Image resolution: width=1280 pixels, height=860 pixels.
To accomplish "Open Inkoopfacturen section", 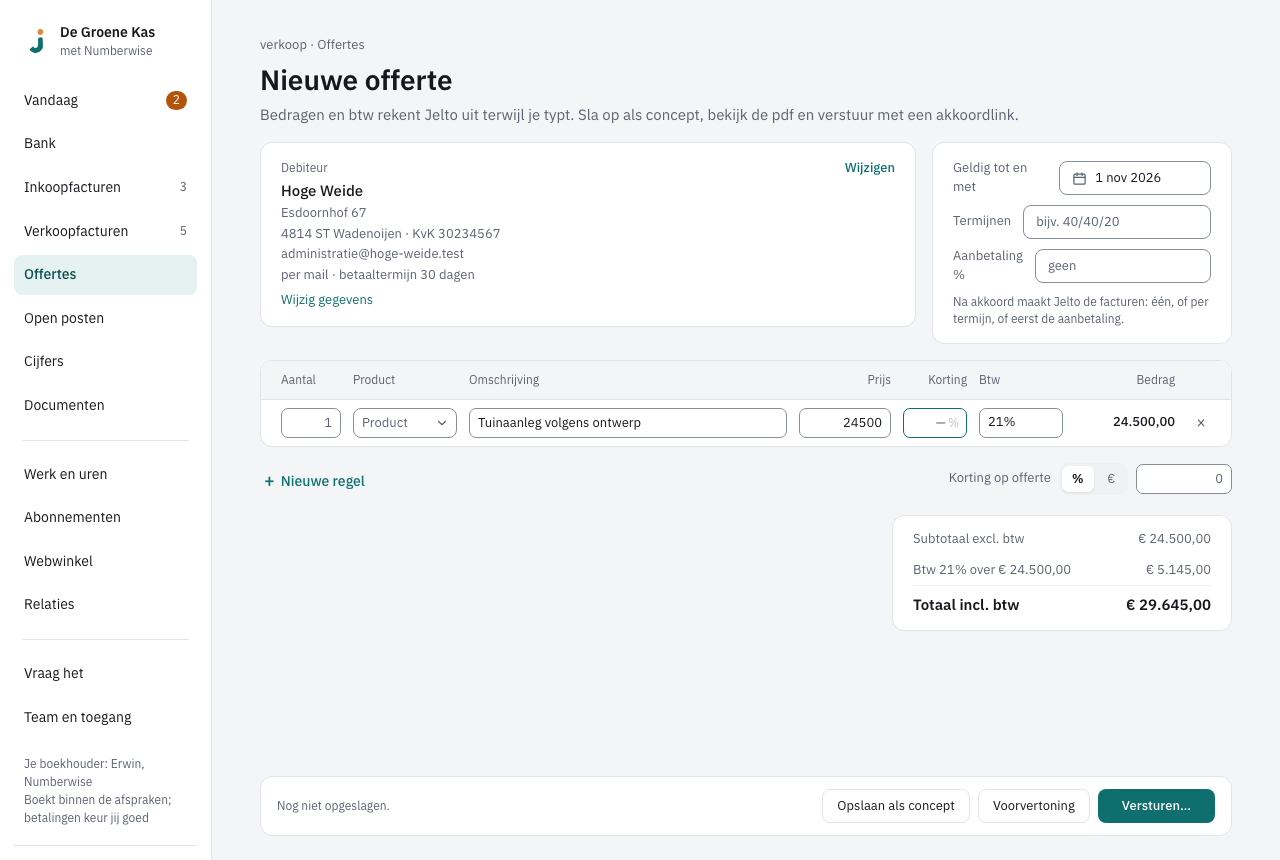I will [x=105, y=187].
